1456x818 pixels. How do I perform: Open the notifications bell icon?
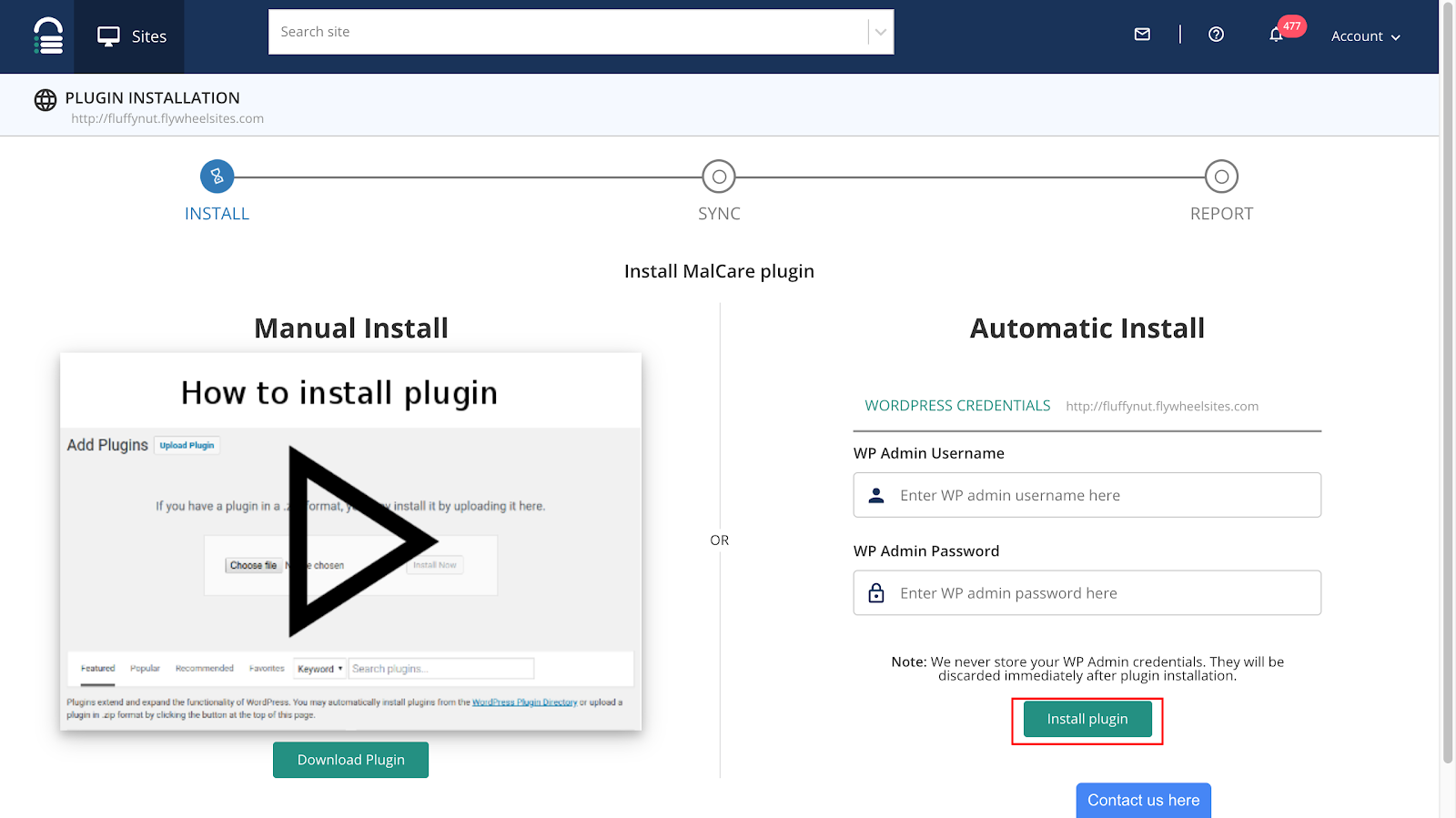[x=1276, y=35]
